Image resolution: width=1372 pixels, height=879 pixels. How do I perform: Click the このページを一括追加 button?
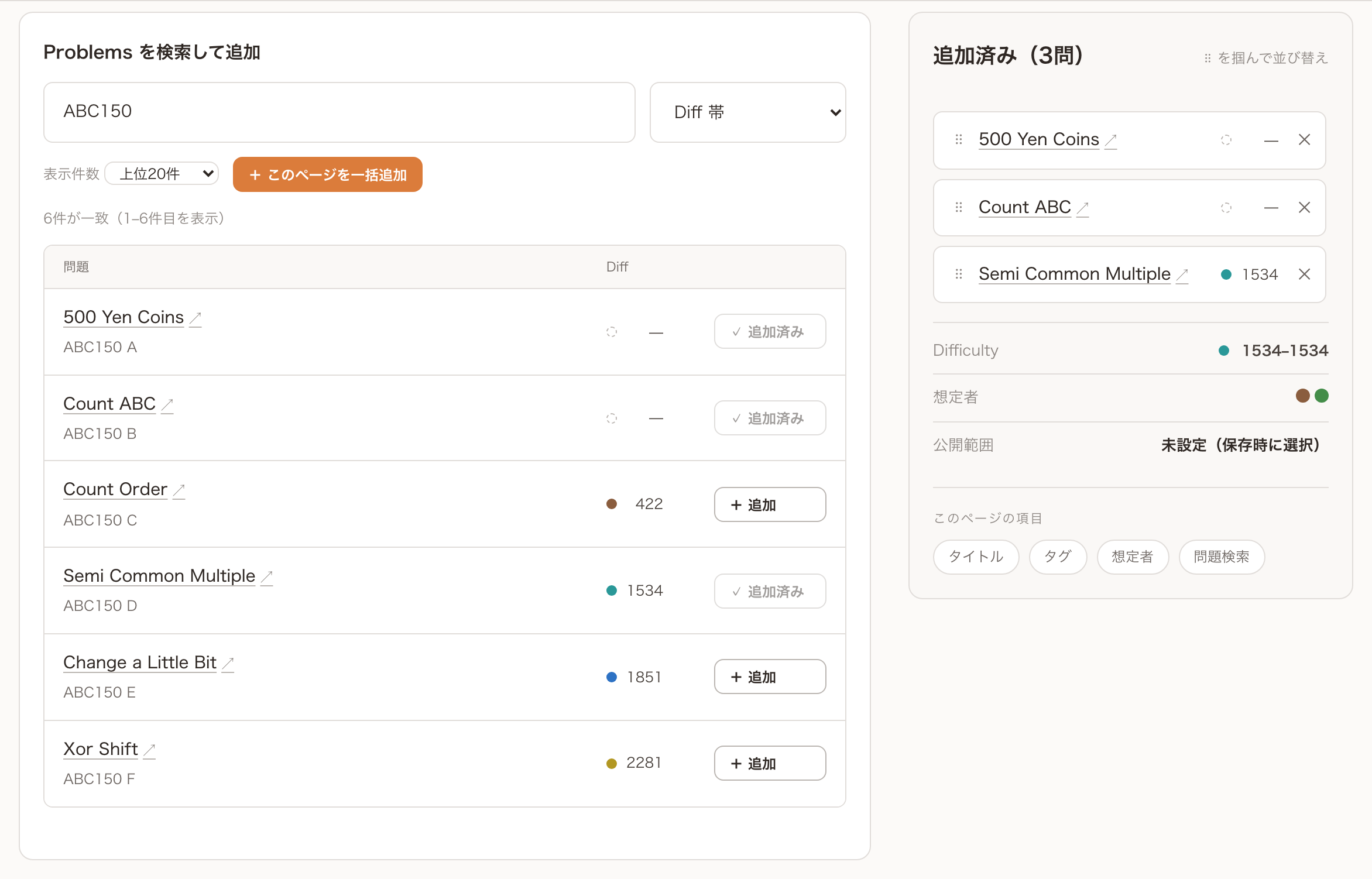pos(327,174)
